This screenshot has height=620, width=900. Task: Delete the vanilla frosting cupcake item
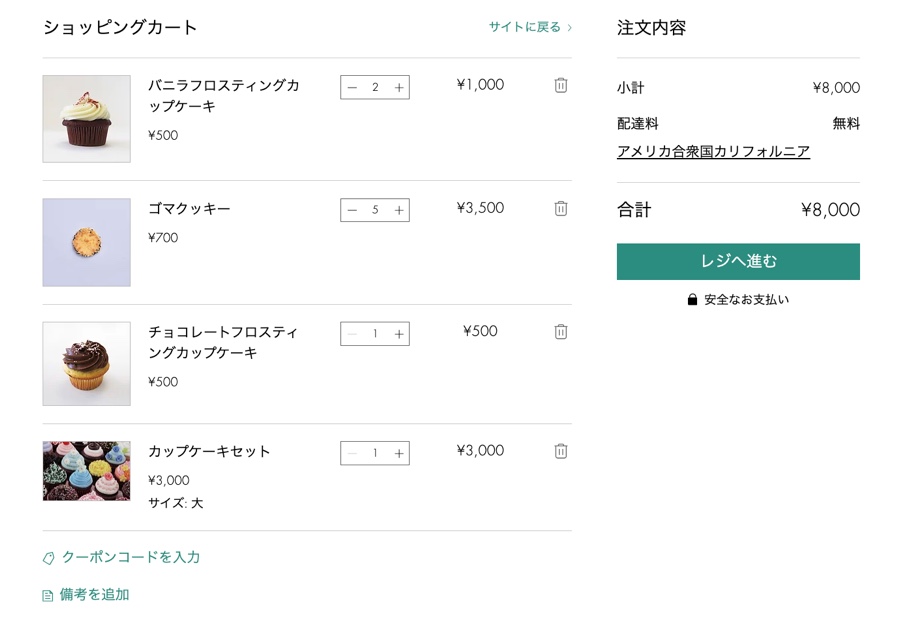561,85
